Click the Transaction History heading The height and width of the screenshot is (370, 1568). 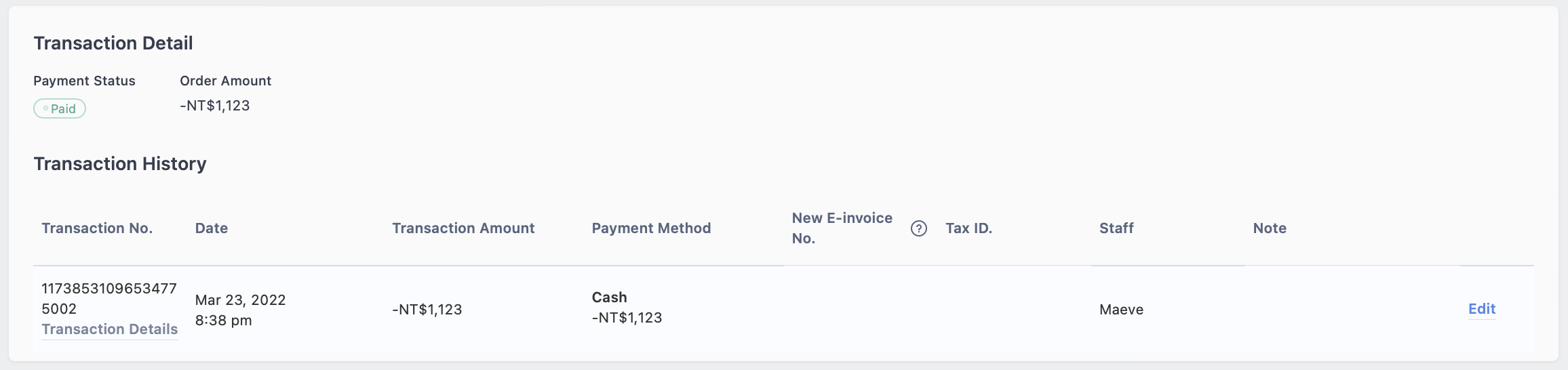click(120, 164)
